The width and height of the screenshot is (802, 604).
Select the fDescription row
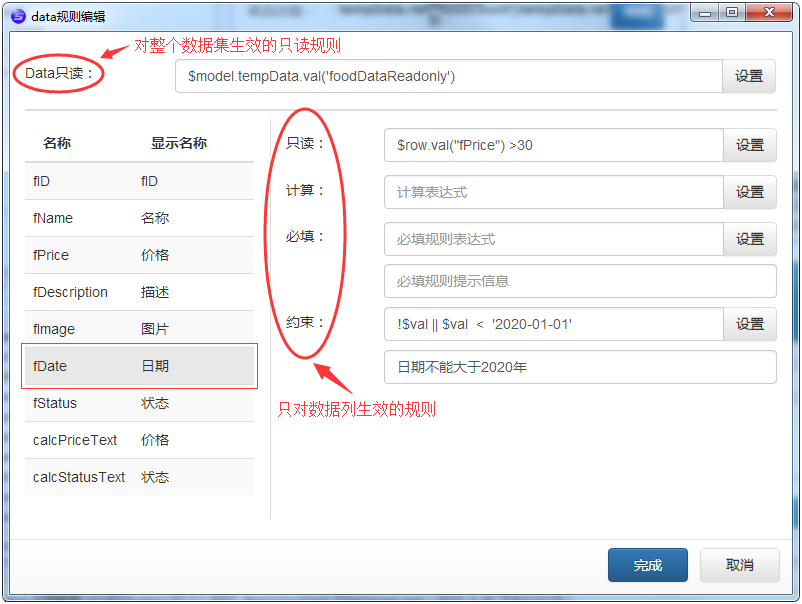139,292
